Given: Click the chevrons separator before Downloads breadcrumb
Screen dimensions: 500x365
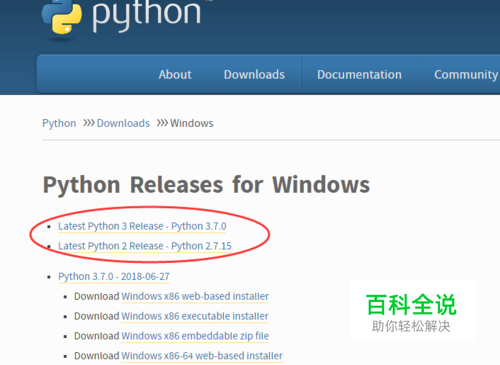Looking at the screenshot, I should [89, 123].
